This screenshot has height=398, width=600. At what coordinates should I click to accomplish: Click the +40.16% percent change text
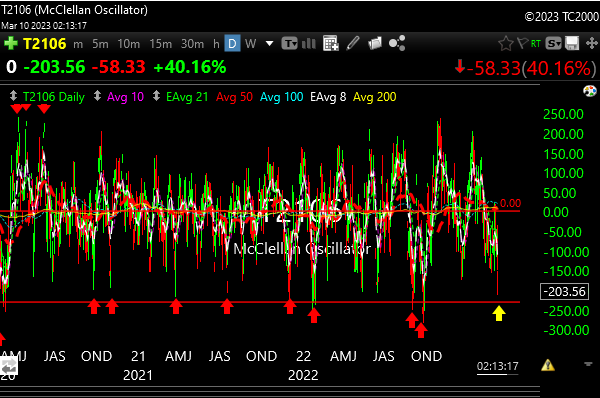190,67
